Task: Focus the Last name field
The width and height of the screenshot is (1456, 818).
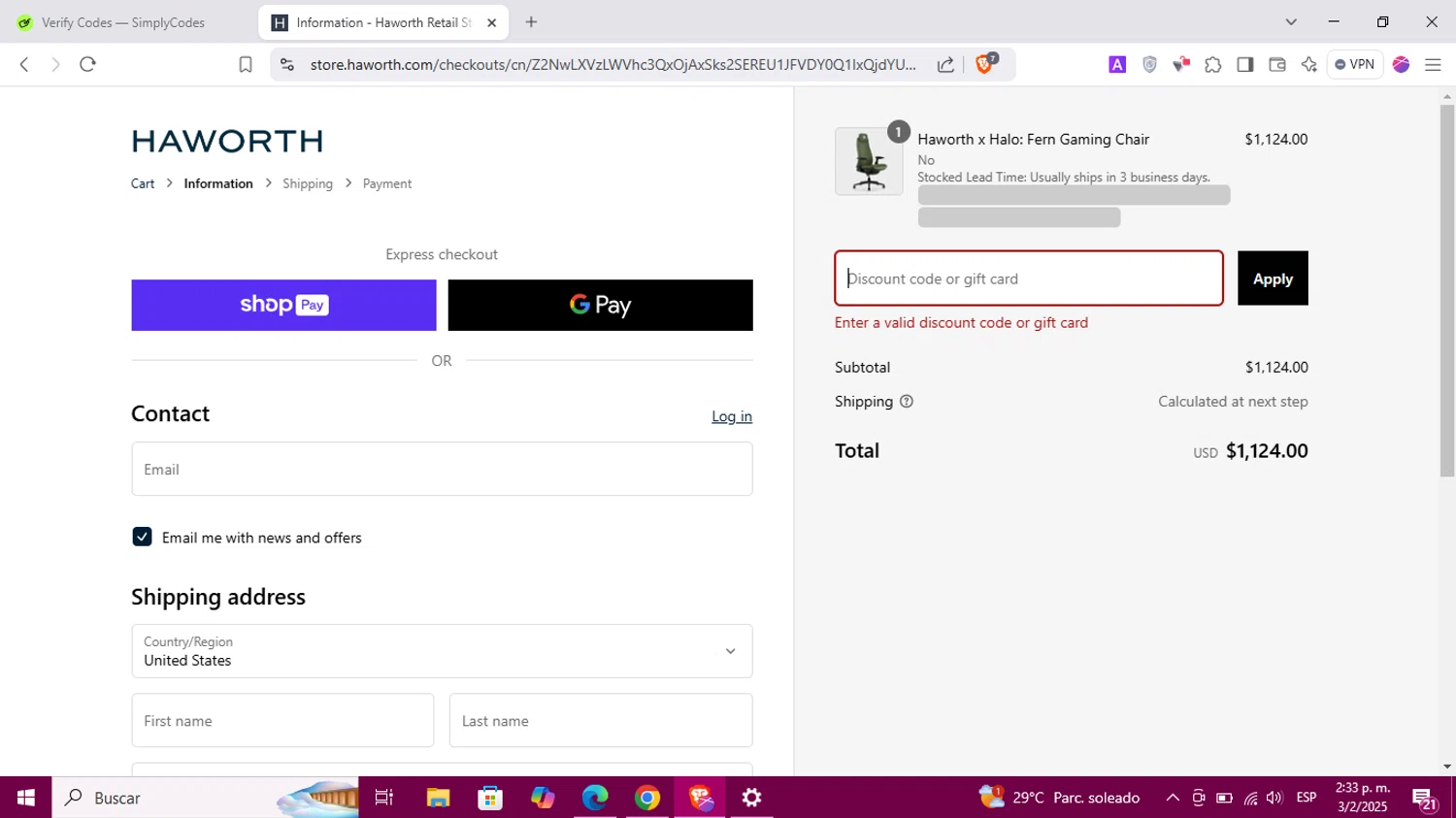Action: (x=601, y=720)
